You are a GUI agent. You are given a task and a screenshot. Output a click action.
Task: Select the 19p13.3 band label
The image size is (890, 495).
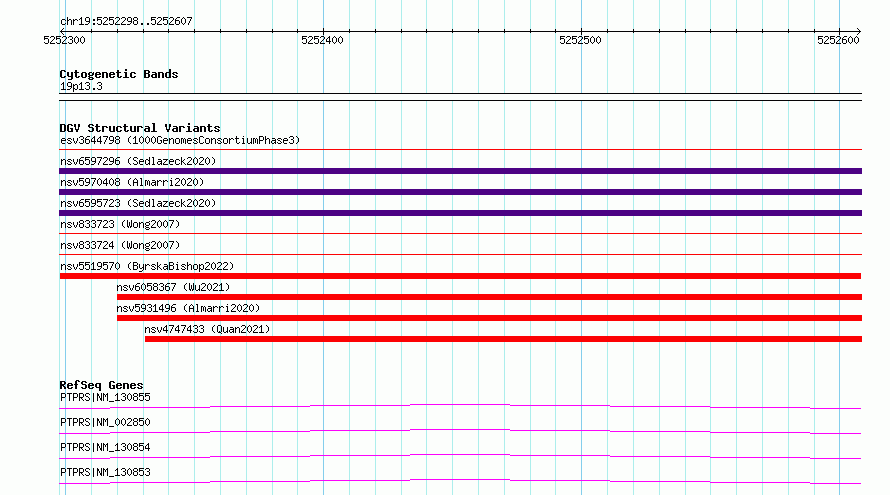pos(81,86)
